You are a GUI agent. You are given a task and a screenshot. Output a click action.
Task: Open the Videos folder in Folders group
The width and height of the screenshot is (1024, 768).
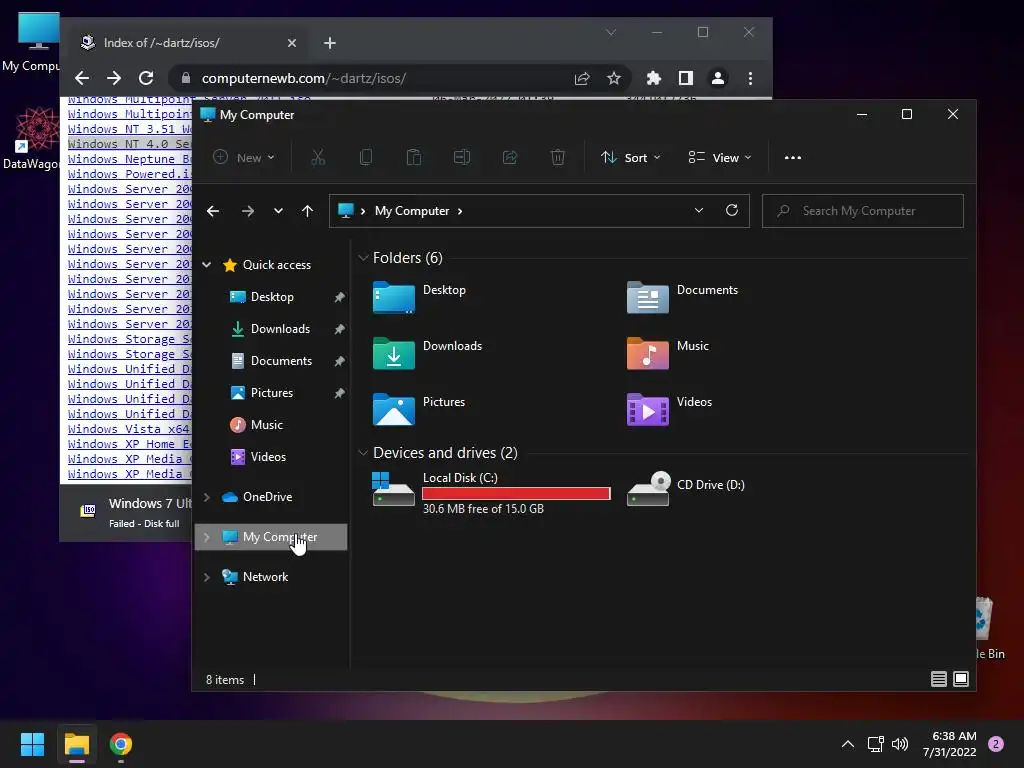(669, 409)
